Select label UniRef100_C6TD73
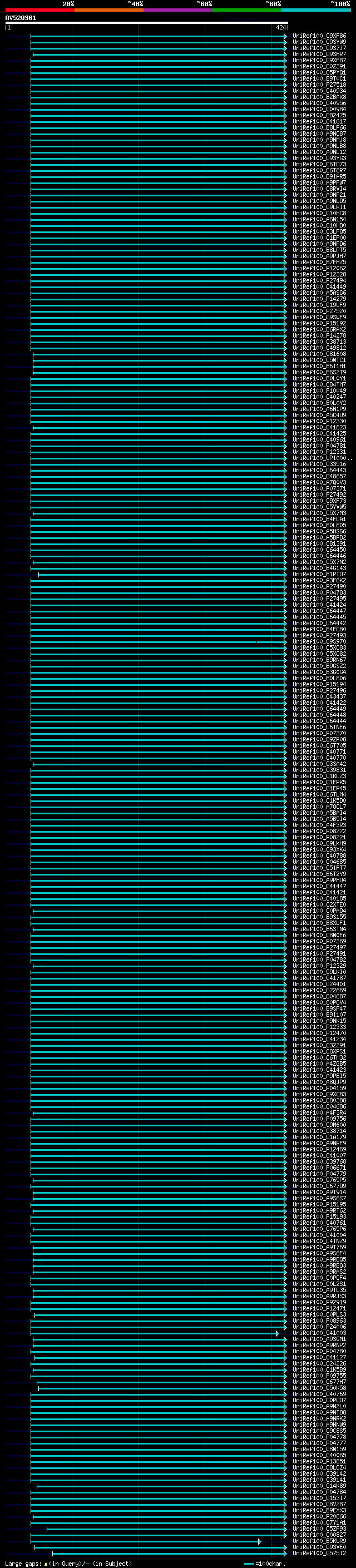The width and height of the screenshot is (356, 1568). [319, 164]
